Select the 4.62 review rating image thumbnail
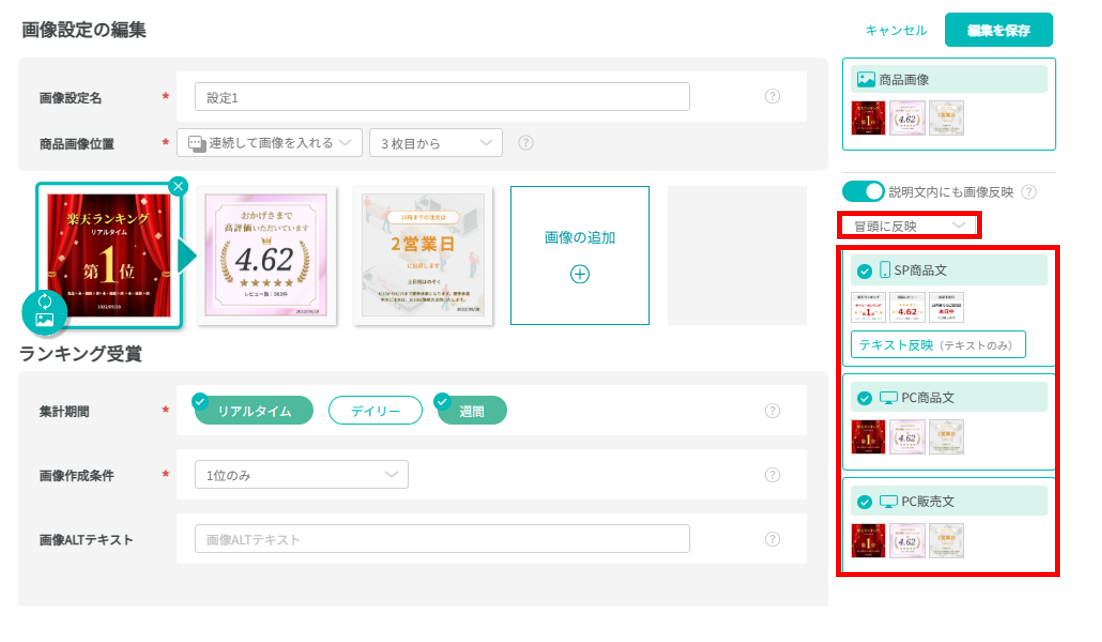This screenshot has width=1102, height=642. click(264, 256)
